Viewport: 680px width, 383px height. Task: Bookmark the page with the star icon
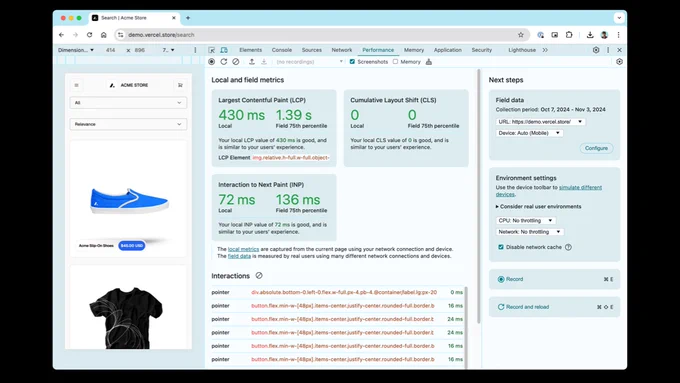[521, 35]
